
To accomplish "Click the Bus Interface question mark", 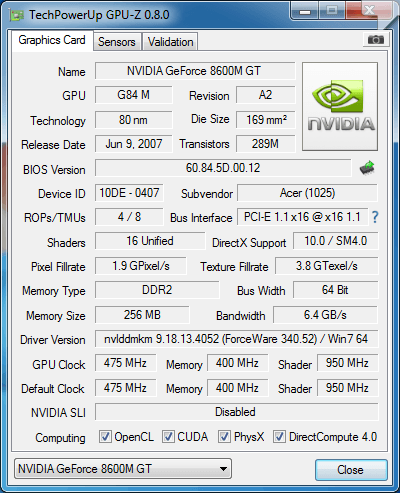I will [x=375, y=217].
